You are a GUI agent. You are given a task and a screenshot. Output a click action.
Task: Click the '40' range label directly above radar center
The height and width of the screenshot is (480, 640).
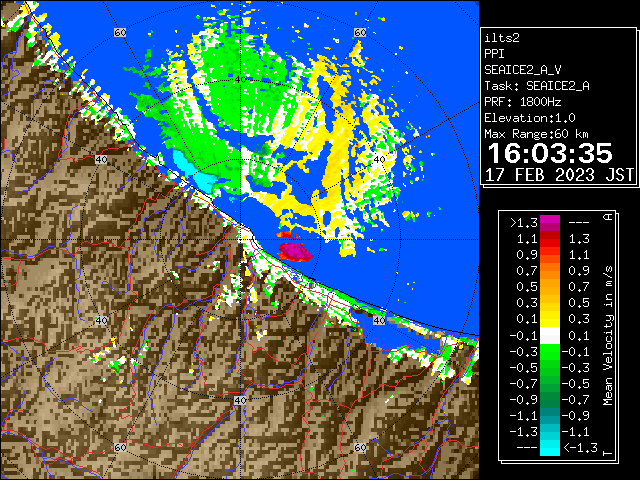(x=240, y=80)
